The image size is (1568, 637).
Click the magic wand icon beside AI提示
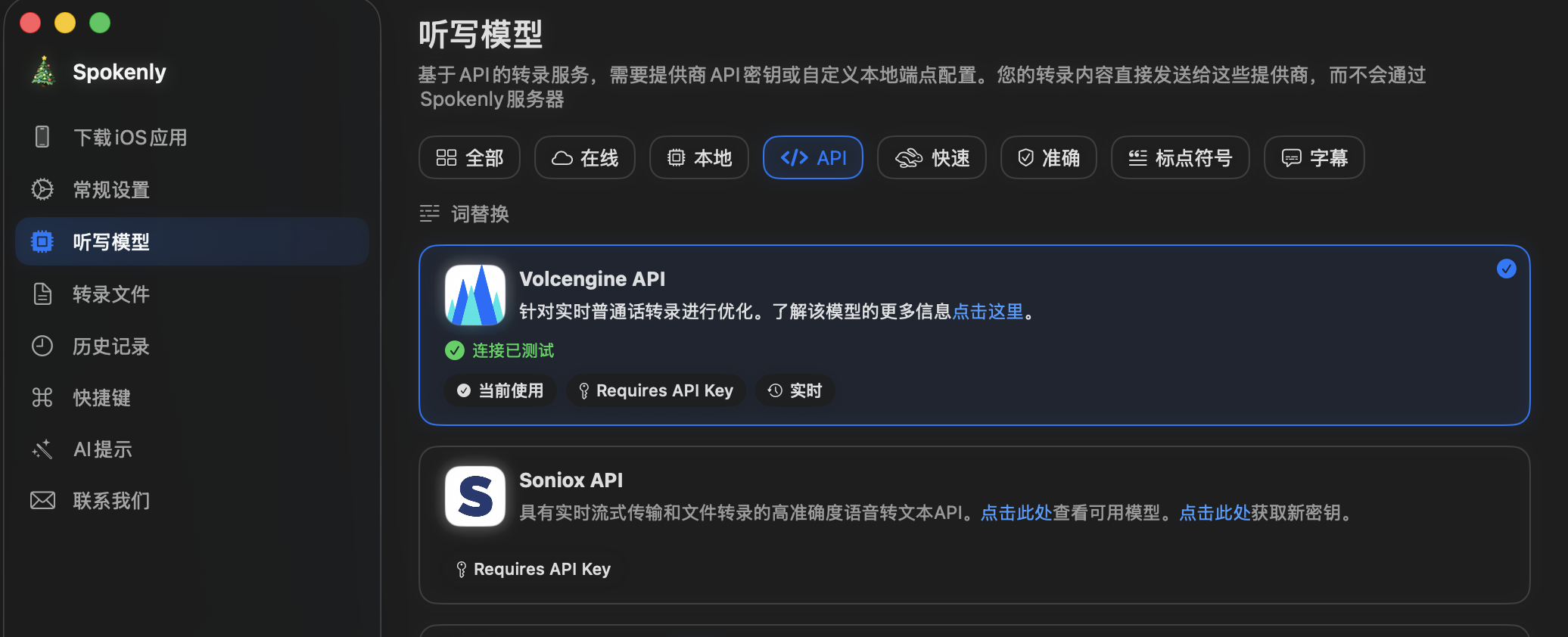(42, 449)
